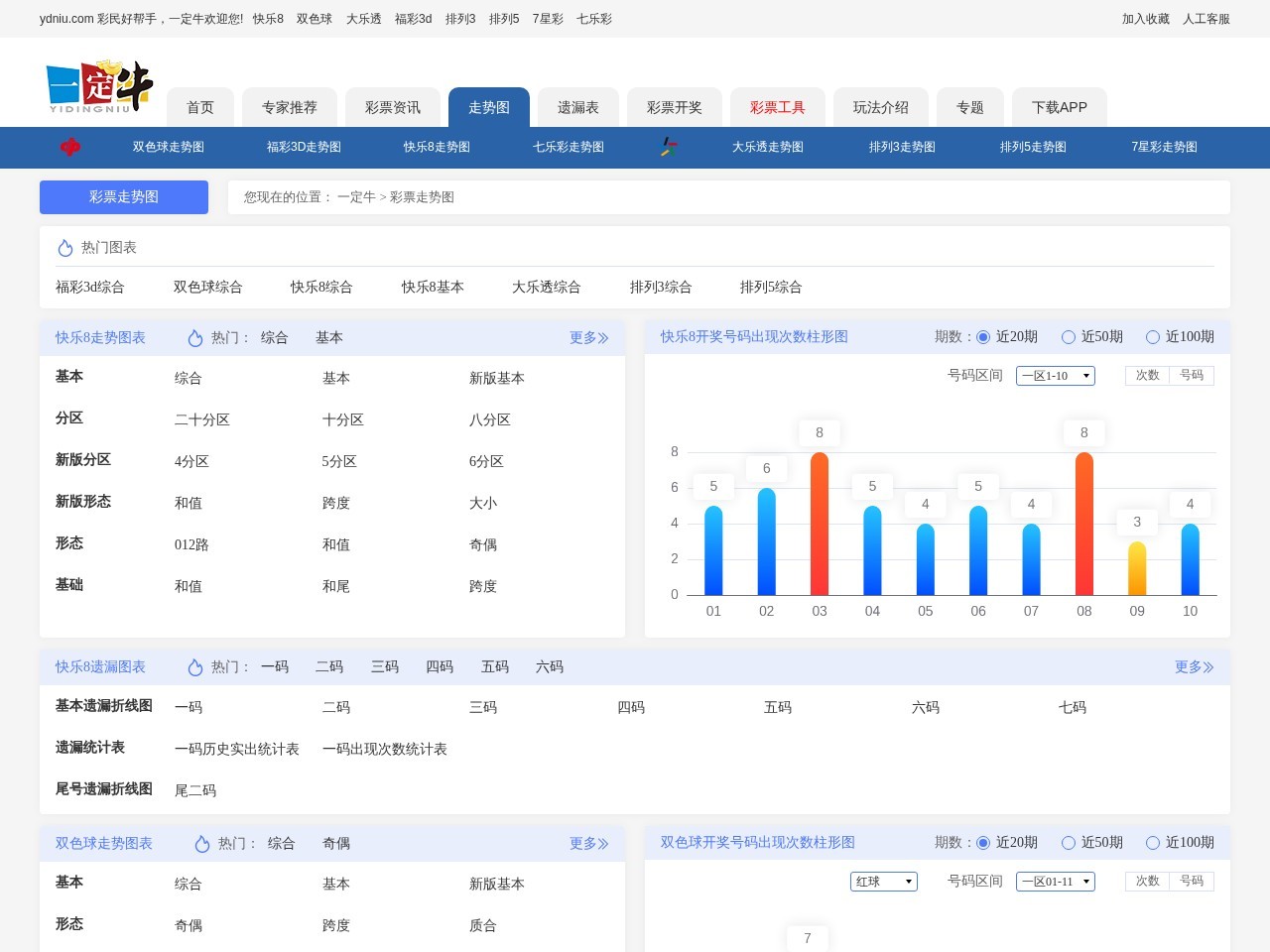Screen dimensions: 1270x952
Task: Click the colorful 大乐透 icon in navigation bar
Action: pyautogui.click(x=667, y=147)
